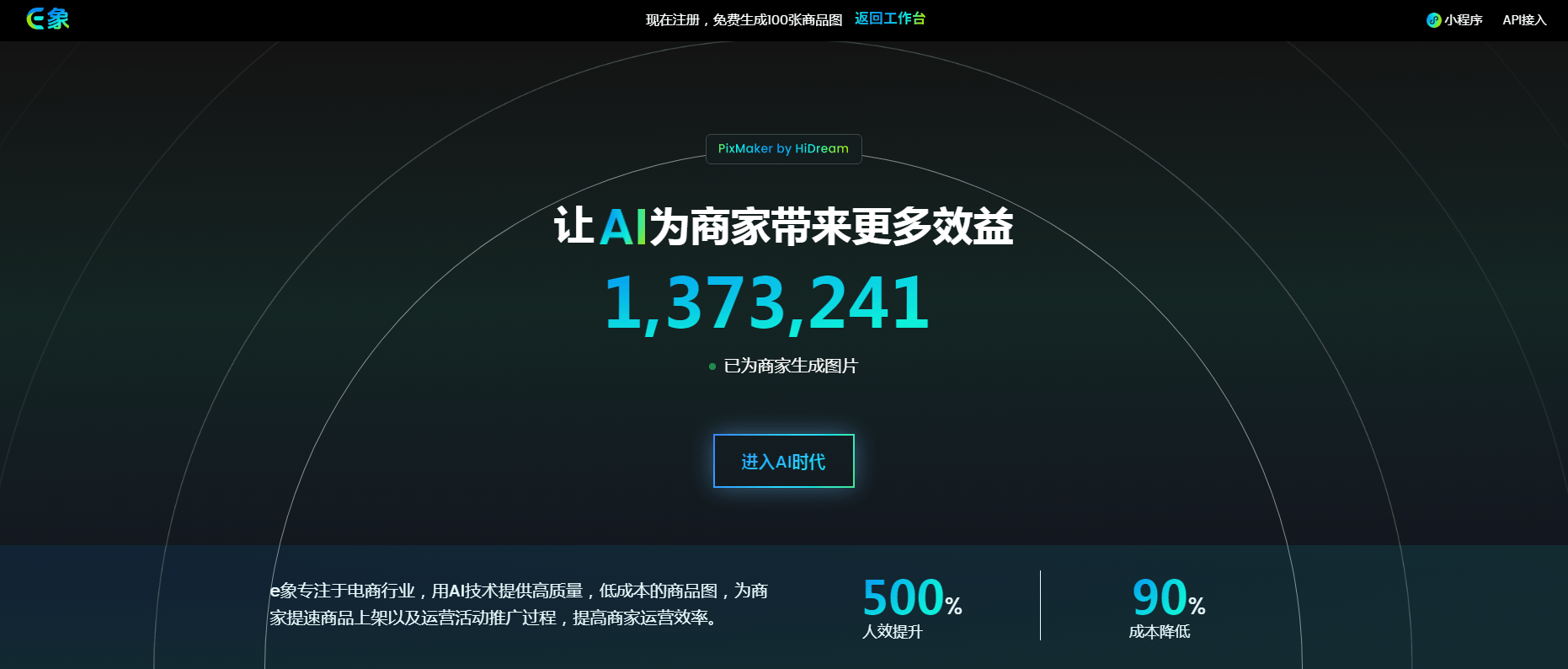Viewport: 1568px width, 669px height.
Task: Click the 让AI为商家带来更多效益 headline
Action: [x=783, y=227]
